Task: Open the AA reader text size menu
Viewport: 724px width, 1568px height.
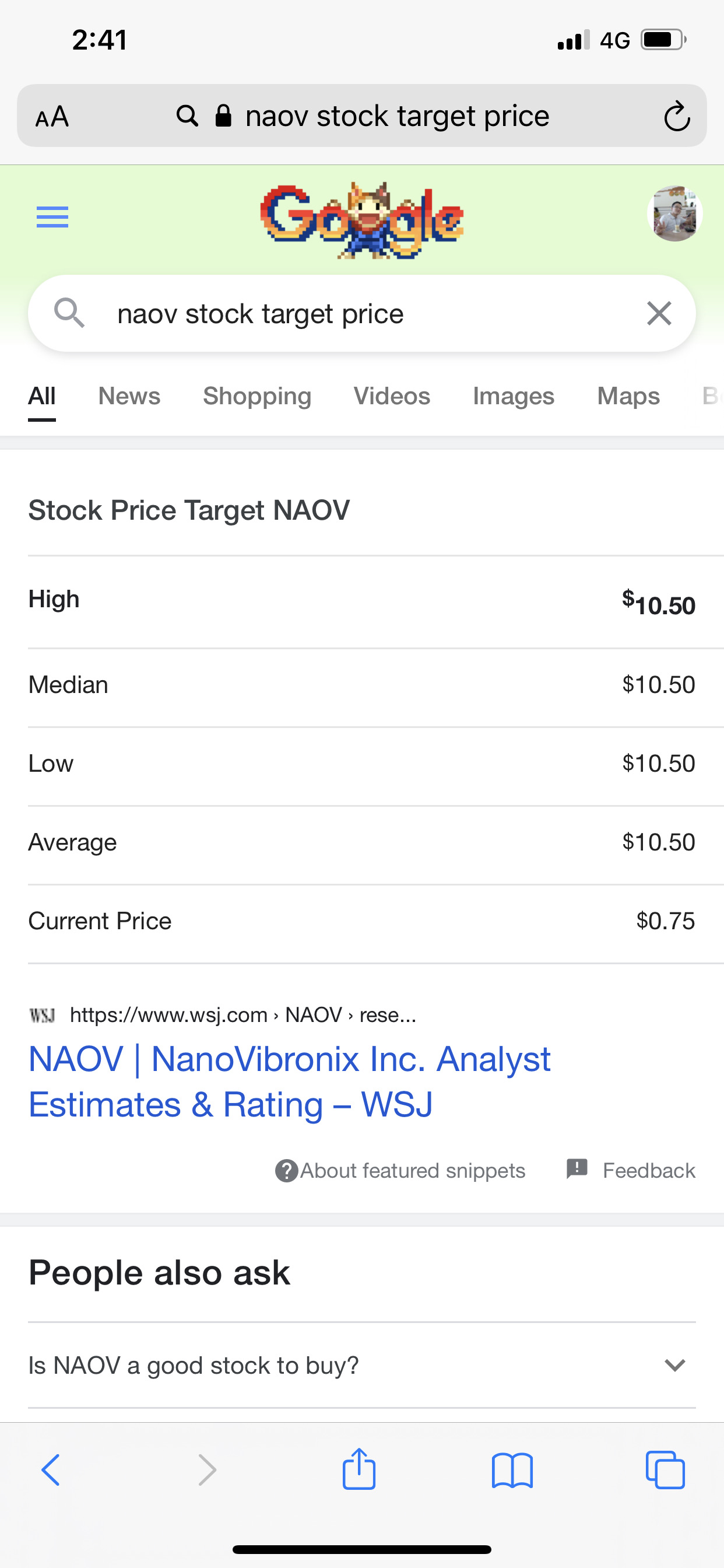Action: click(x=52, y=116)
